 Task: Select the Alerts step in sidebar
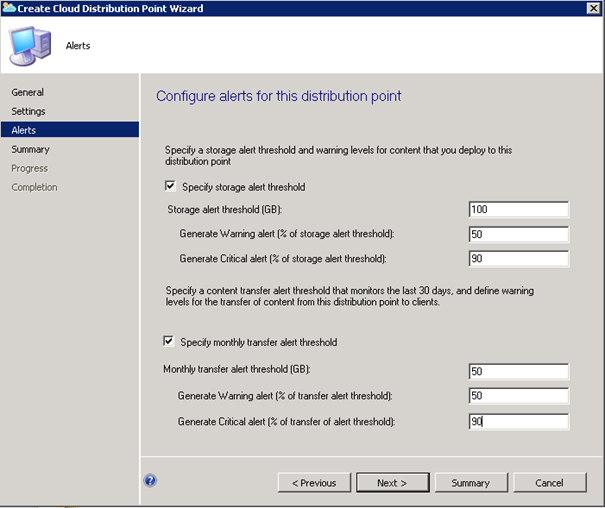24,130
